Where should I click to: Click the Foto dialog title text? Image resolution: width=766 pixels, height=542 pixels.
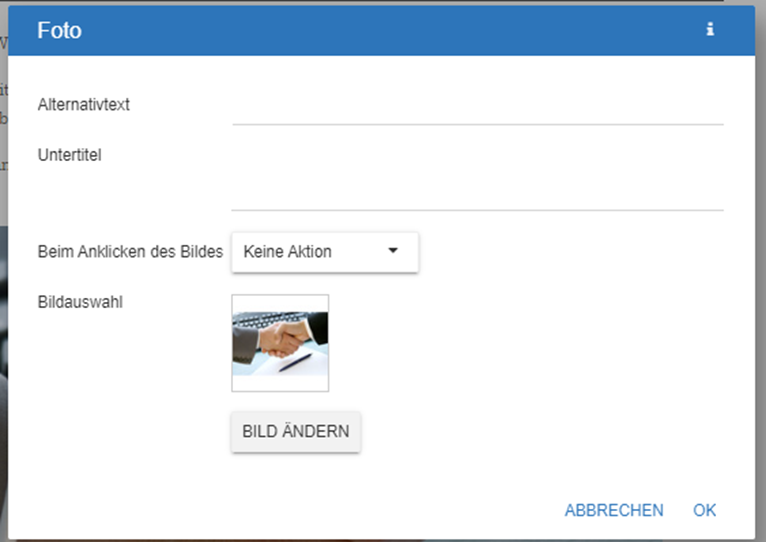point(59,31)
